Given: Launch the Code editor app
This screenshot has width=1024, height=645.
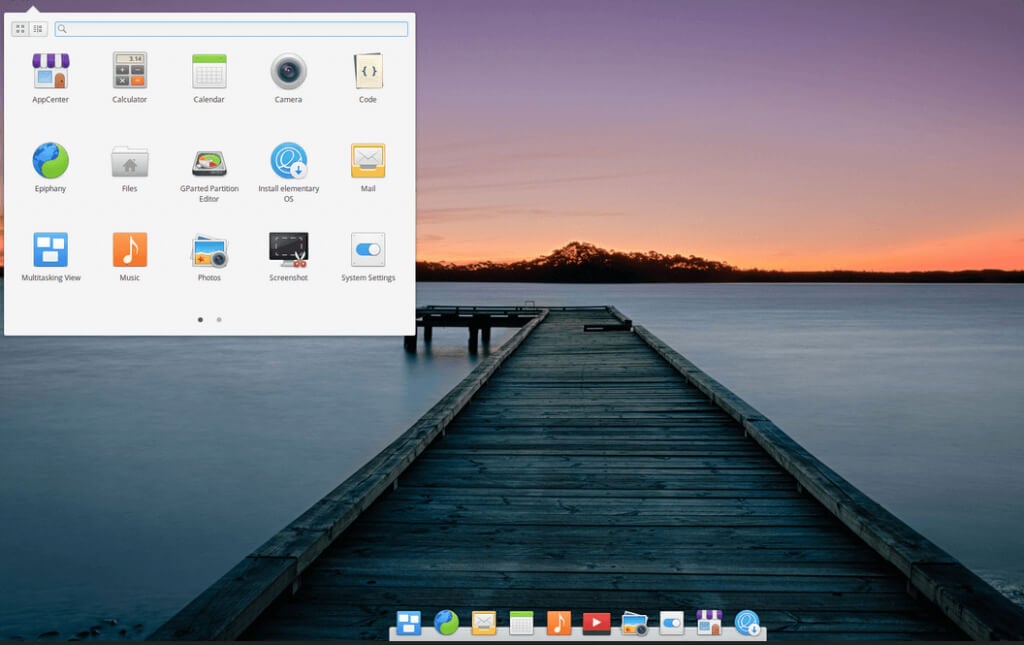Looking at the screenshot, I should [x=368, y=72].
